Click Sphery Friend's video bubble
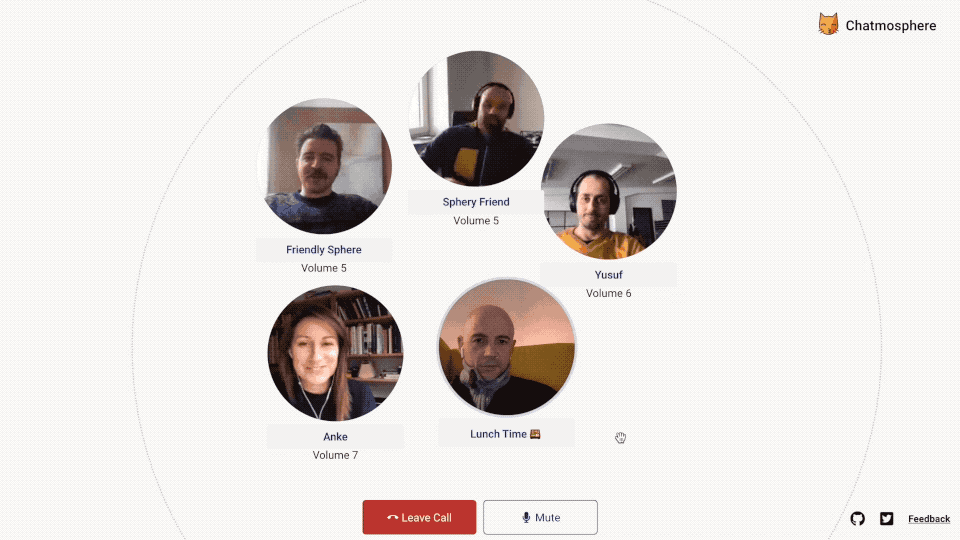The width and height of the screenshot is (960, 540). (476, 118)
